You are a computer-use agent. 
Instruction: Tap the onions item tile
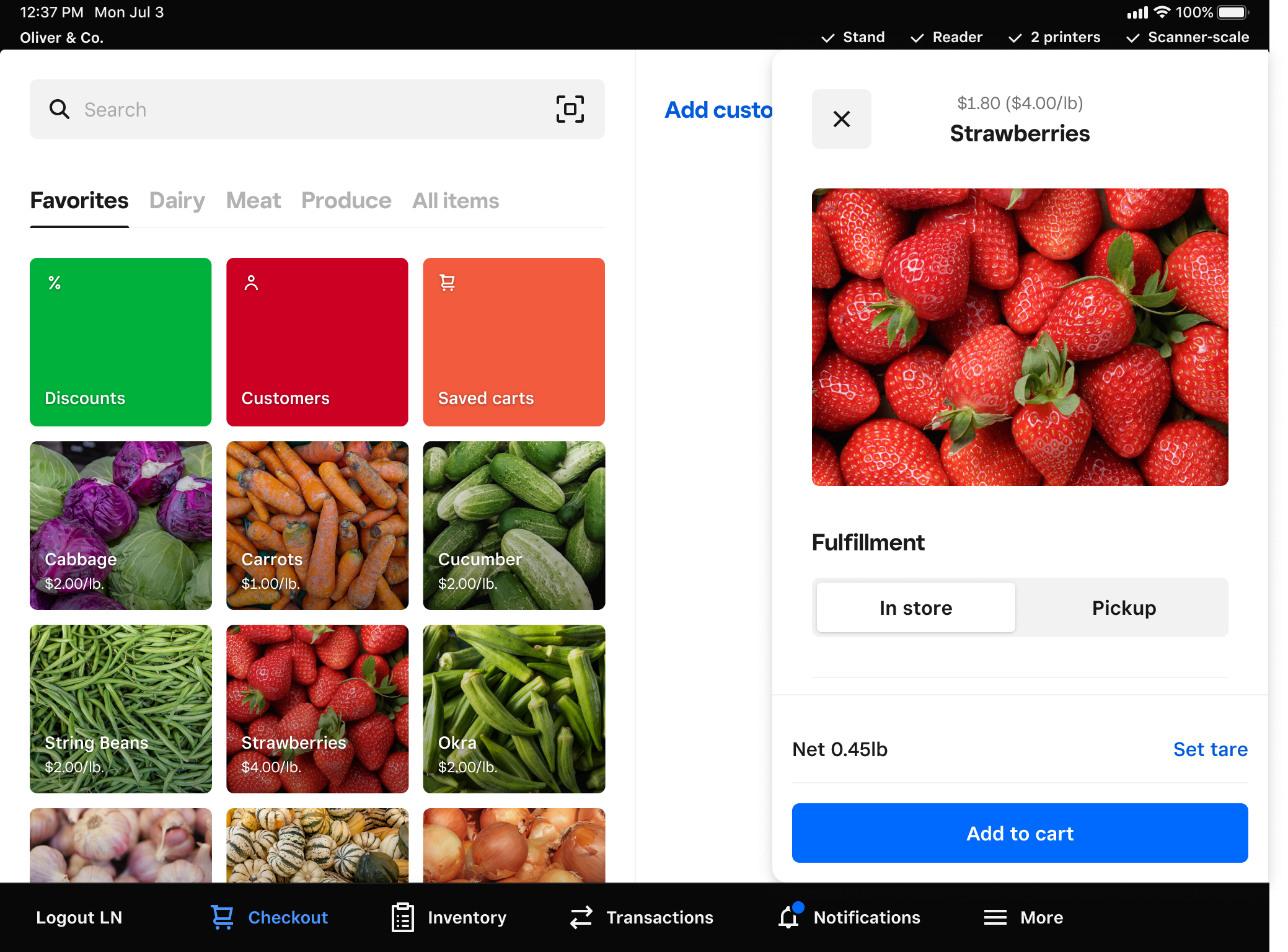click(x=514, y=845)
